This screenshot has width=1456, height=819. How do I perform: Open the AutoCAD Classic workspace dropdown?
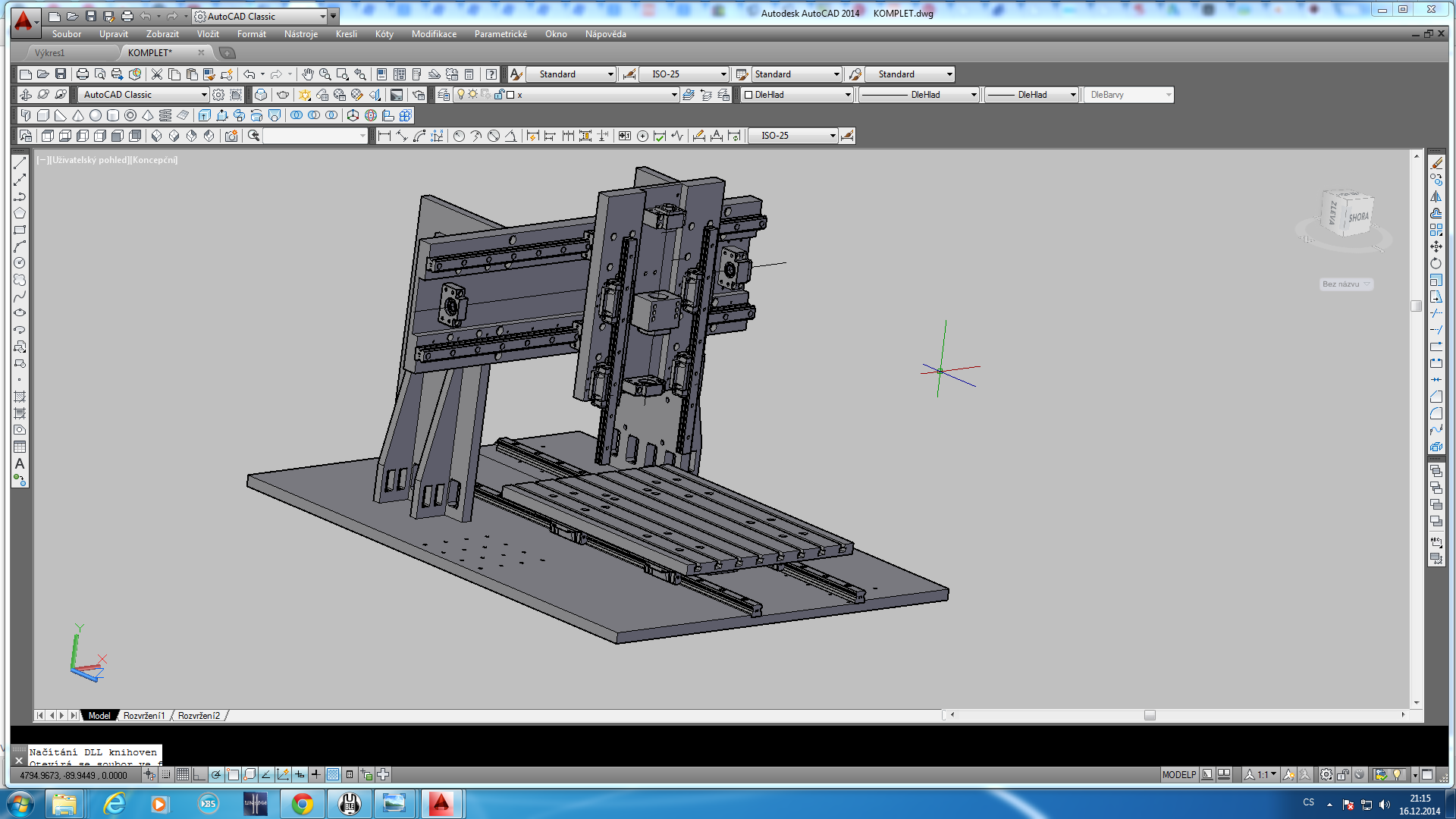click(x=204, y=95)
